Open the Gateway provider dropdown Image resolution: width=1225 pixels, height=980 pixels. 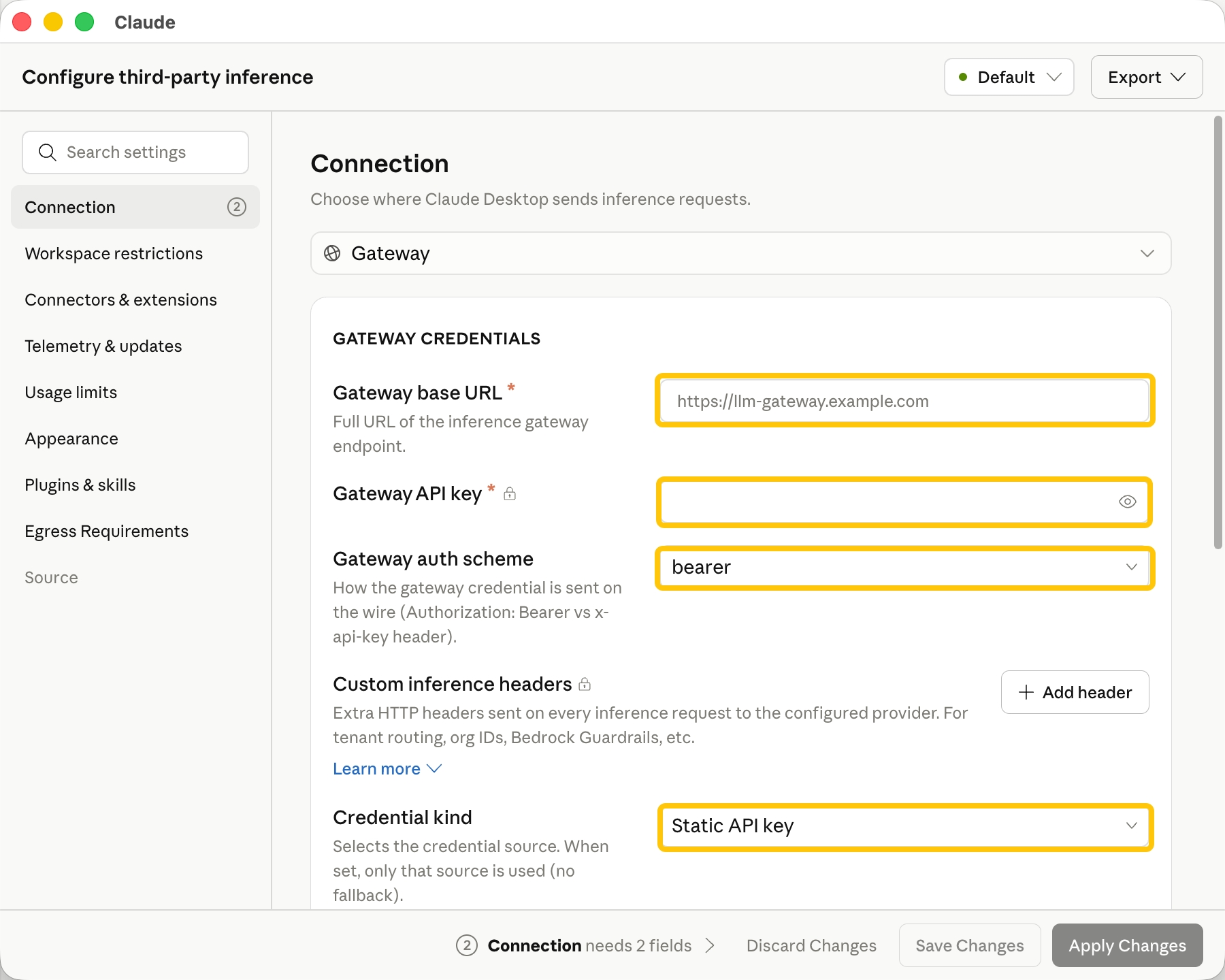coord(740,253)
